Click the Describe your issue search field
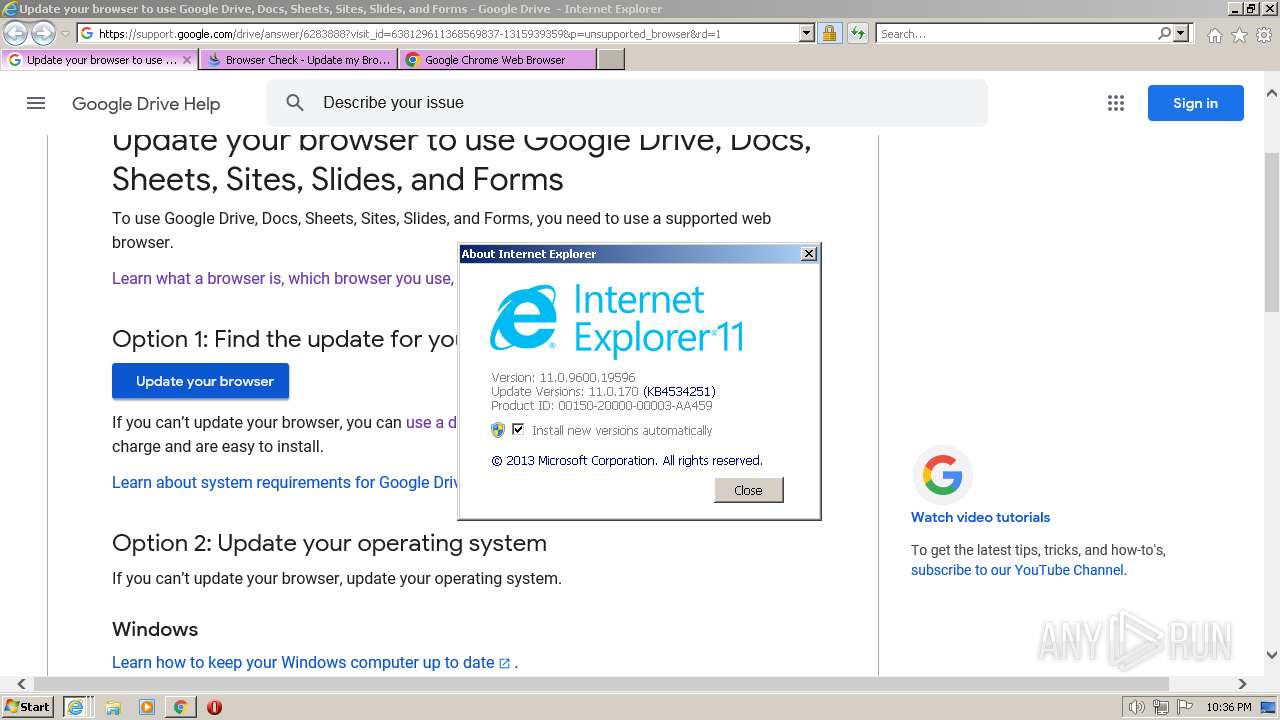The width and height of the screenshot is (1280, 720). [x=627, y=103]
